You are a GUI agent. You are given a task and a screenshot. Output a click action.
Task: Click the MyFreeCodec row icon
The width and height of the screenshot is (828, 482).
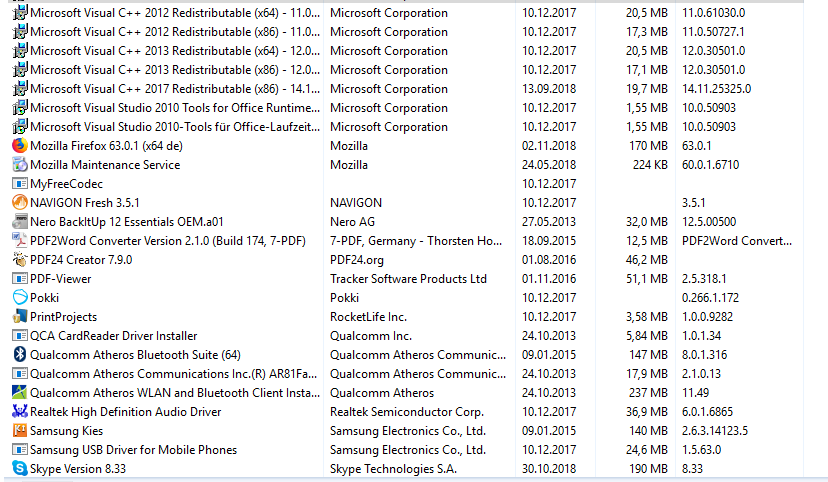tap(20, 184)
